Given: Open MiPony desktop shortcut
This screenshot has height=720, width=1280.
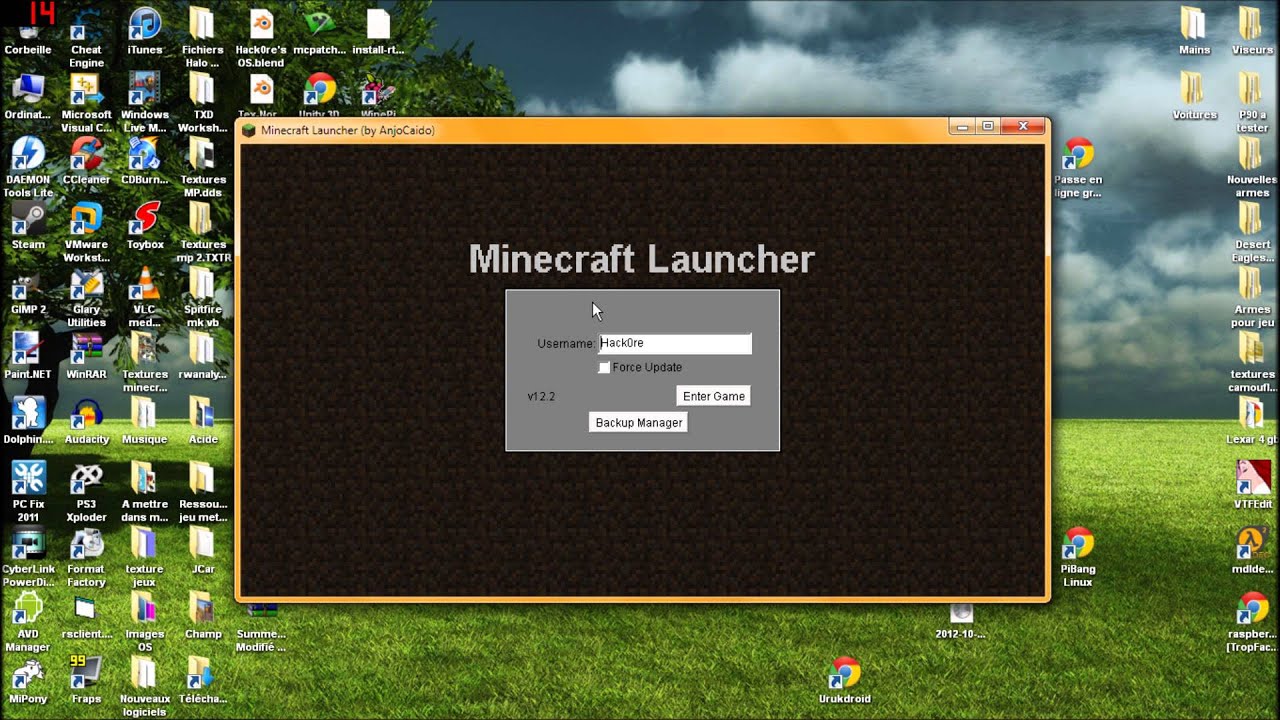Looking at the screenshot, I should point(28,680).
